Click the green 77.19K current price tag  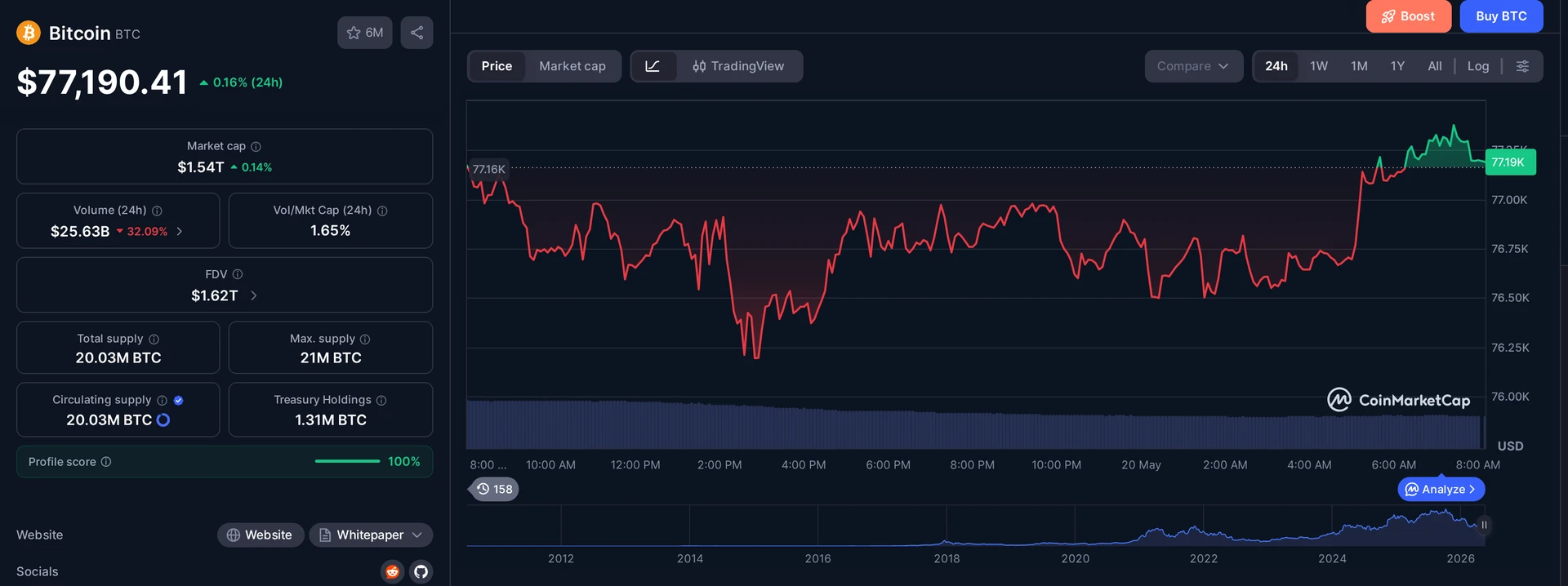point(1510,162)
